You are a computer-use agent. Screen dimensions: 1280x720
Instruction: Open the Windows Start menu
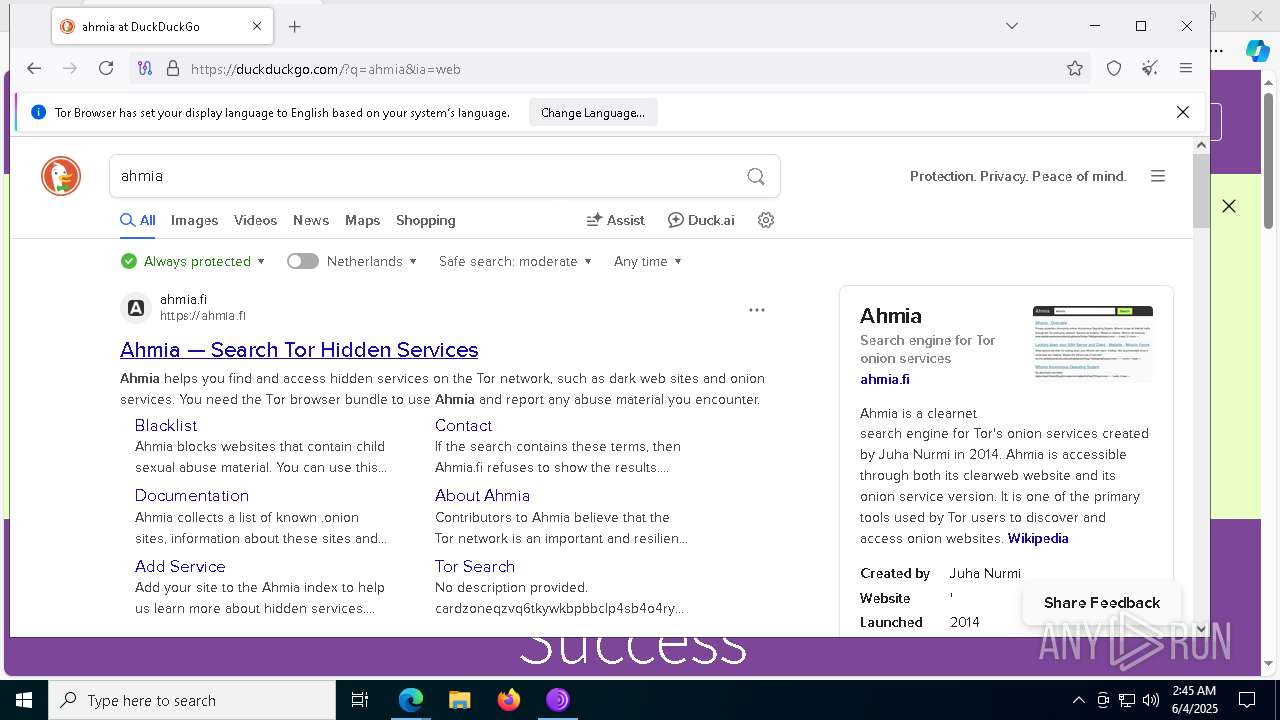click(24, 700)
